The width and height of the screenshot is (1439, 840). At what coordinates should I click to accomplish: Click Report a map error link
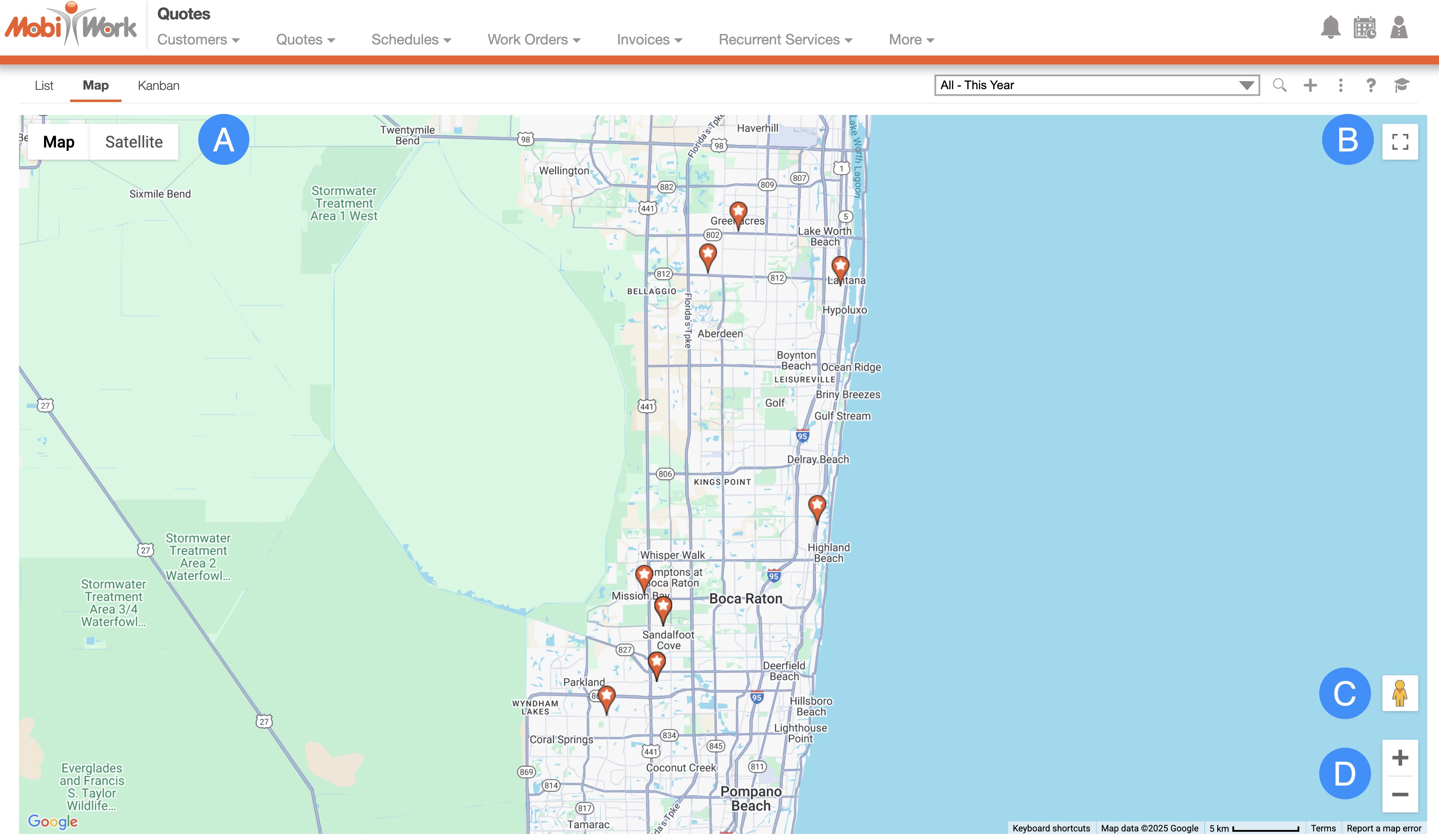1383,828
